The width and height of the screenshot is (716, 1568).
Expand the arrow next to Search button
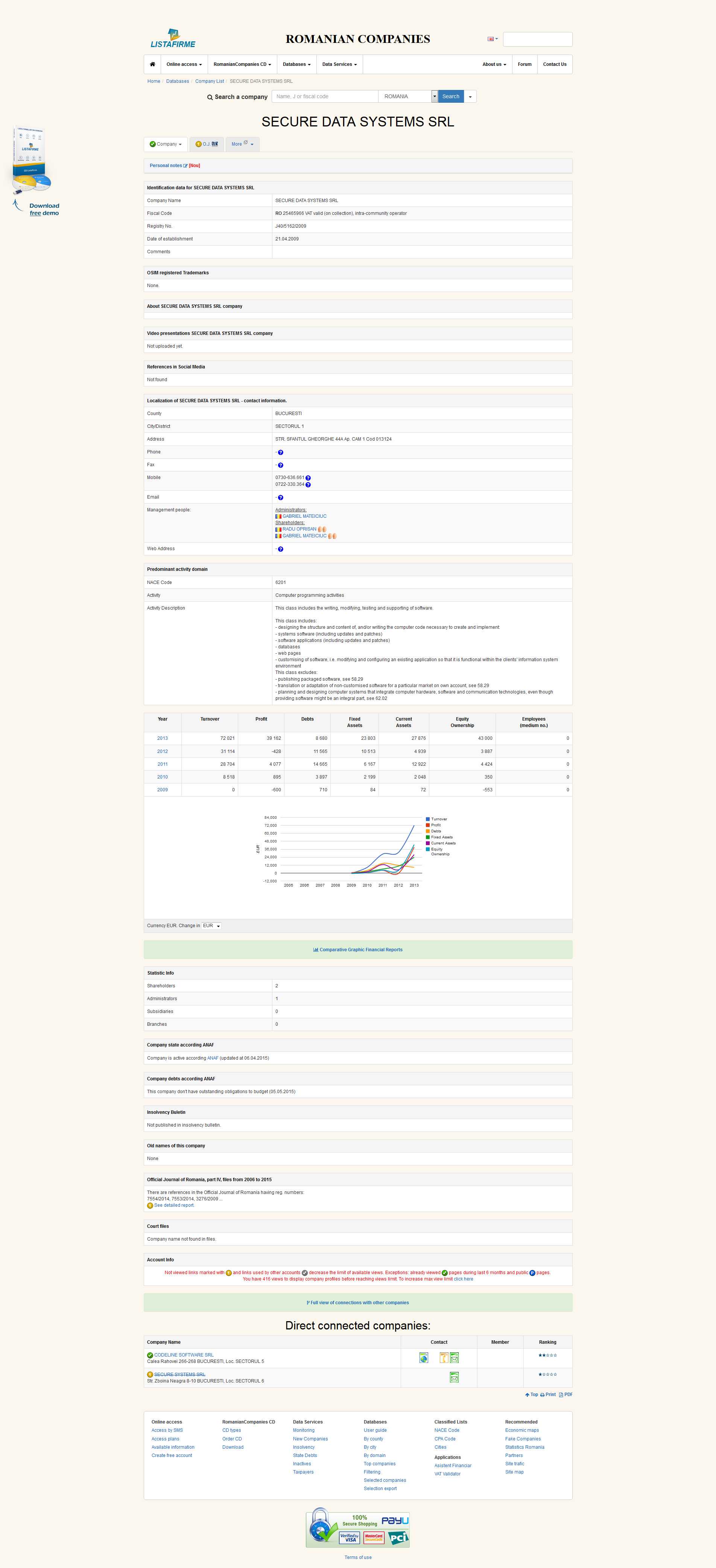point(470,97)
